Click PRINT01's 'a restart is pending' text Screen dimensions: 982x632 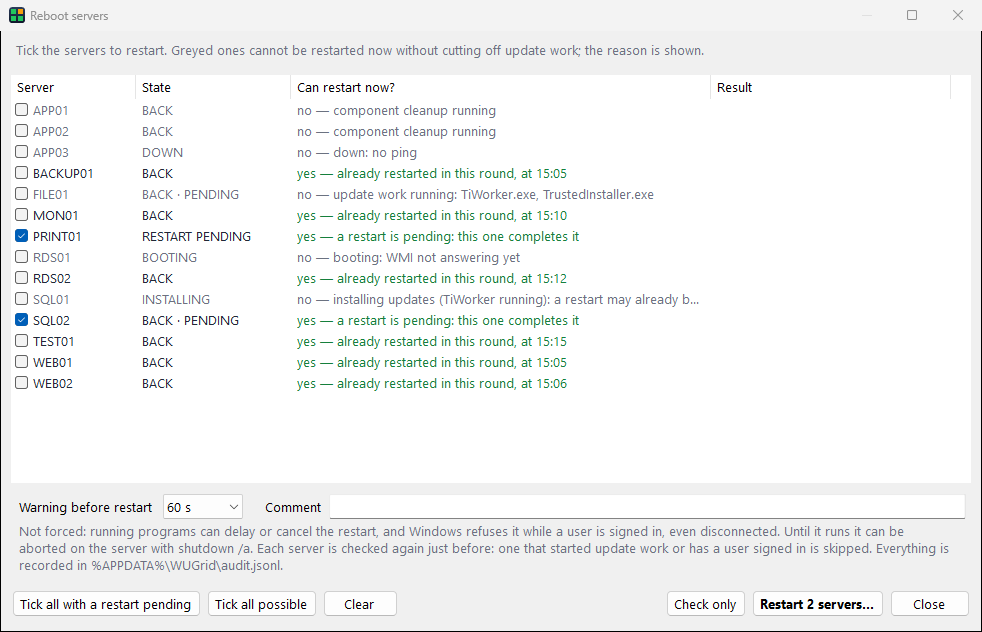(x=438, y=236)
